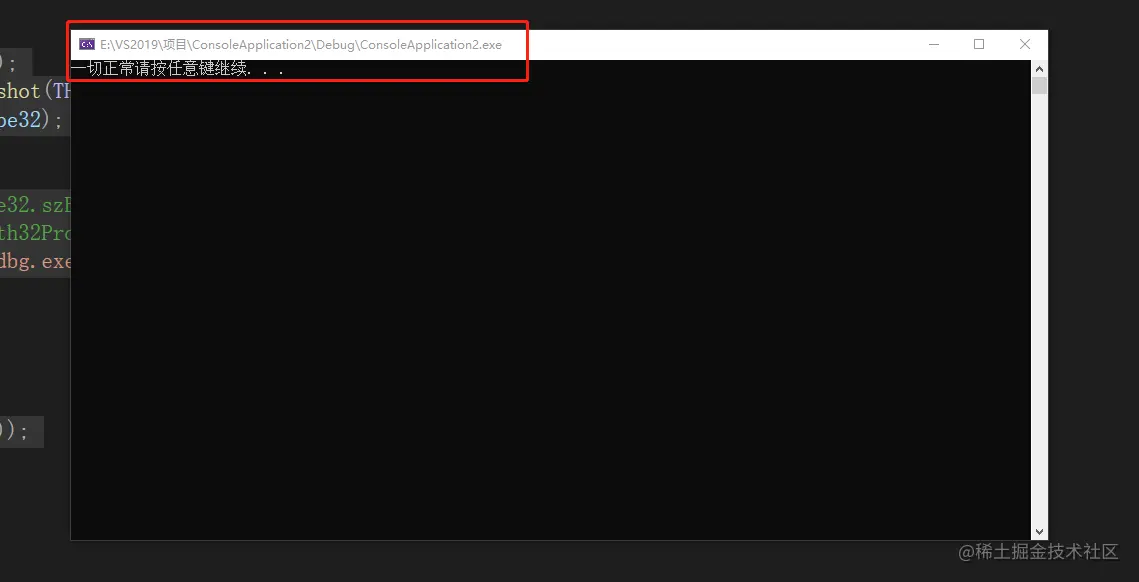Click the console scrollbar down arrow
This screenshot has width=1139, height=582.
1039,532
